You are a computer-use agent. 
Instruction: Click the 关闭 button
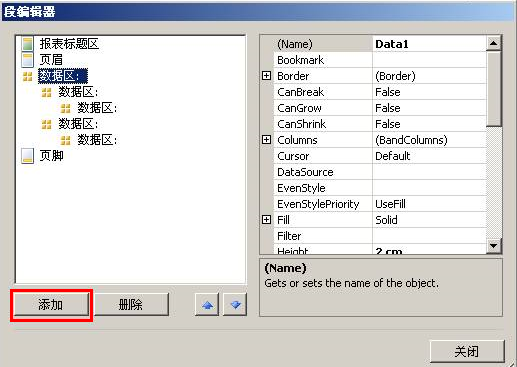467,351
